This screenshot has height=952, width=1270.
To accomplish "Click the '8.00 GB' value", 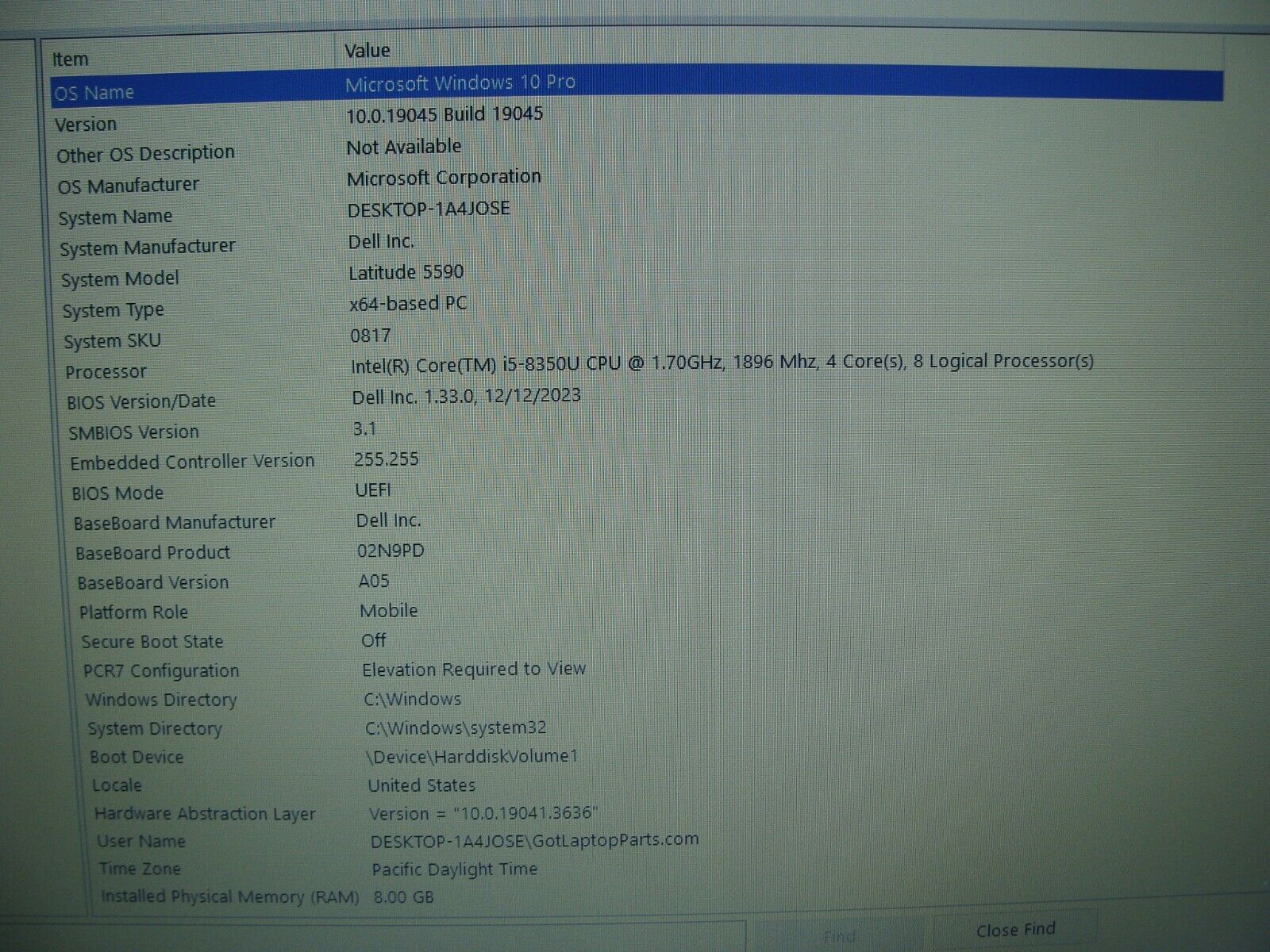I will (403, 898).
